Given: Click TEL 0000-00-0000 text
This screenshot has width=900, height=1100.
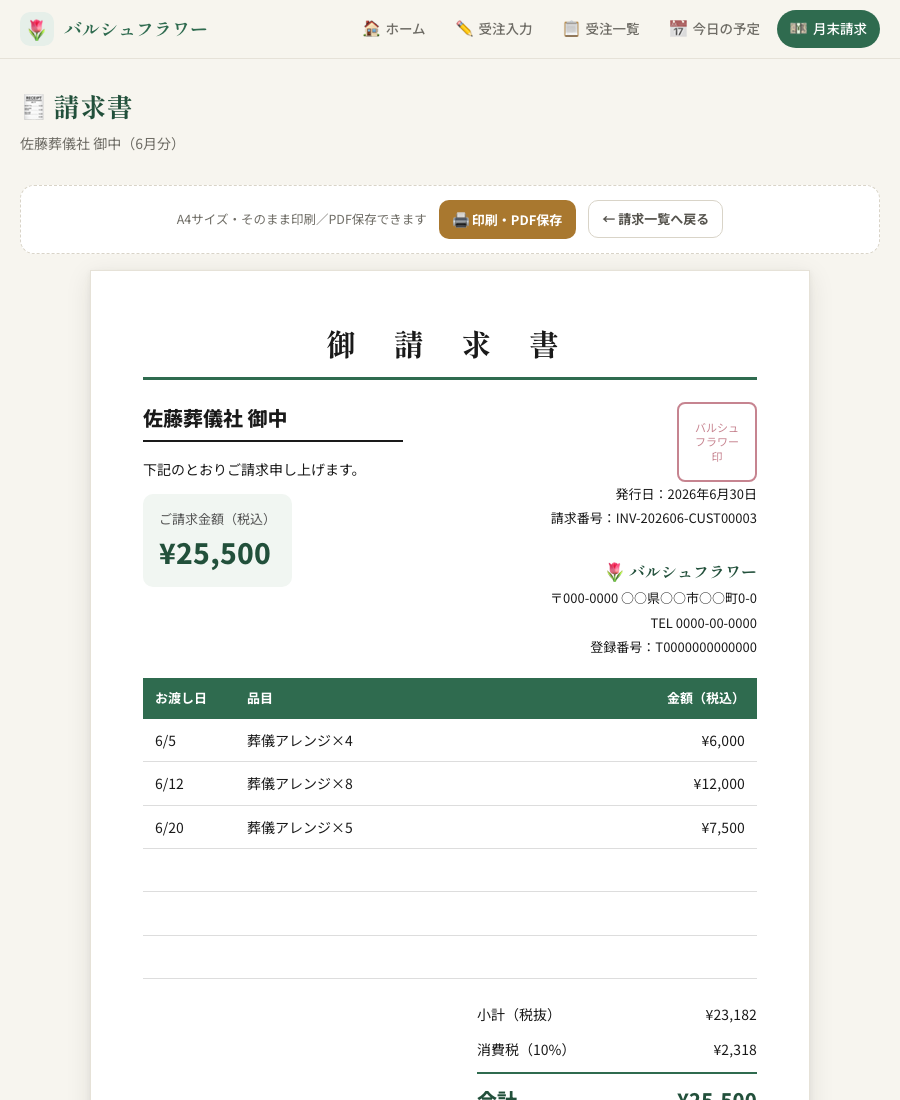Looking at the screenshot, I should (704, 623).
